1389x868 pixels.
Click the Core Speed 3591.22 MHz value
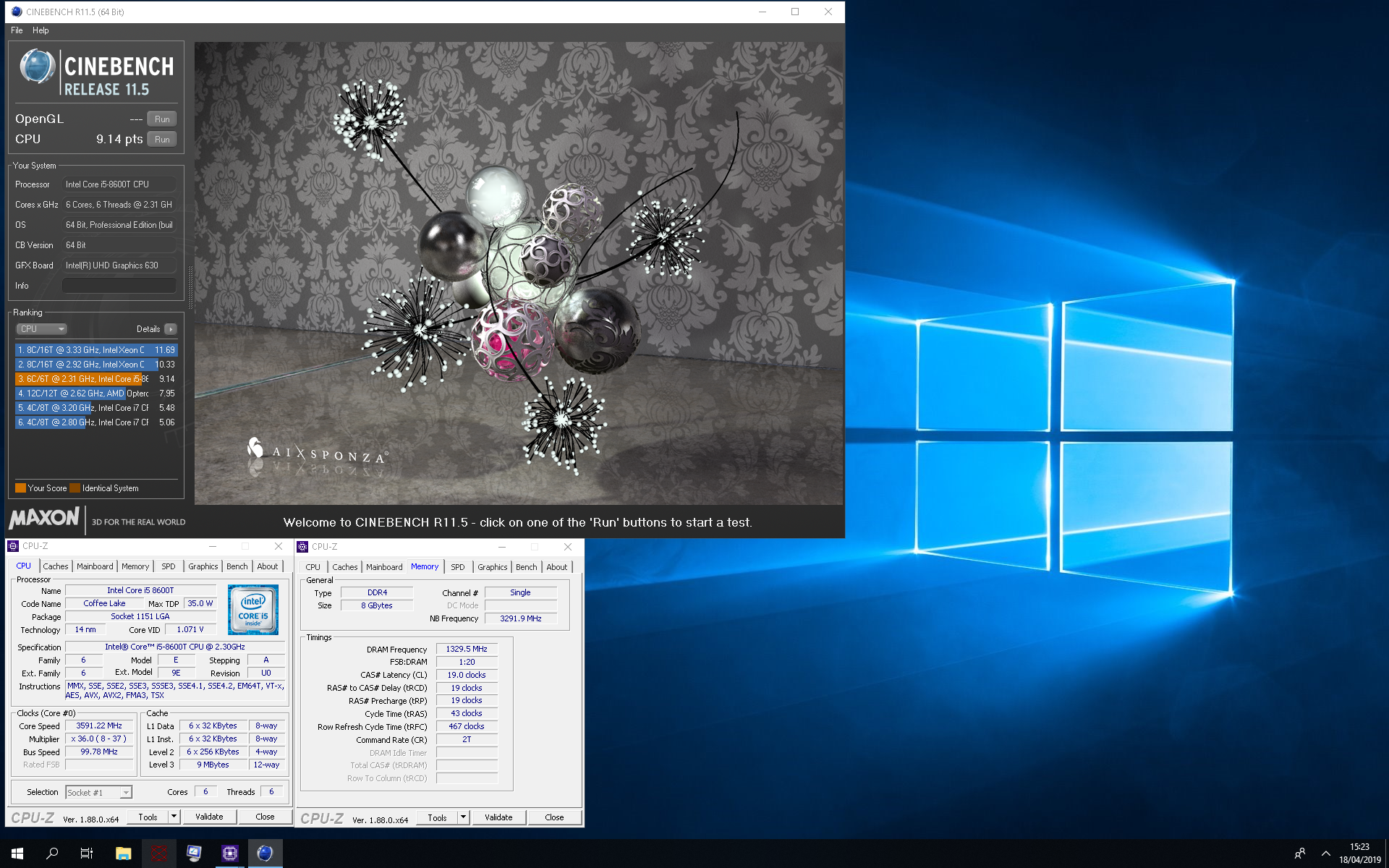tap(99, 726)
